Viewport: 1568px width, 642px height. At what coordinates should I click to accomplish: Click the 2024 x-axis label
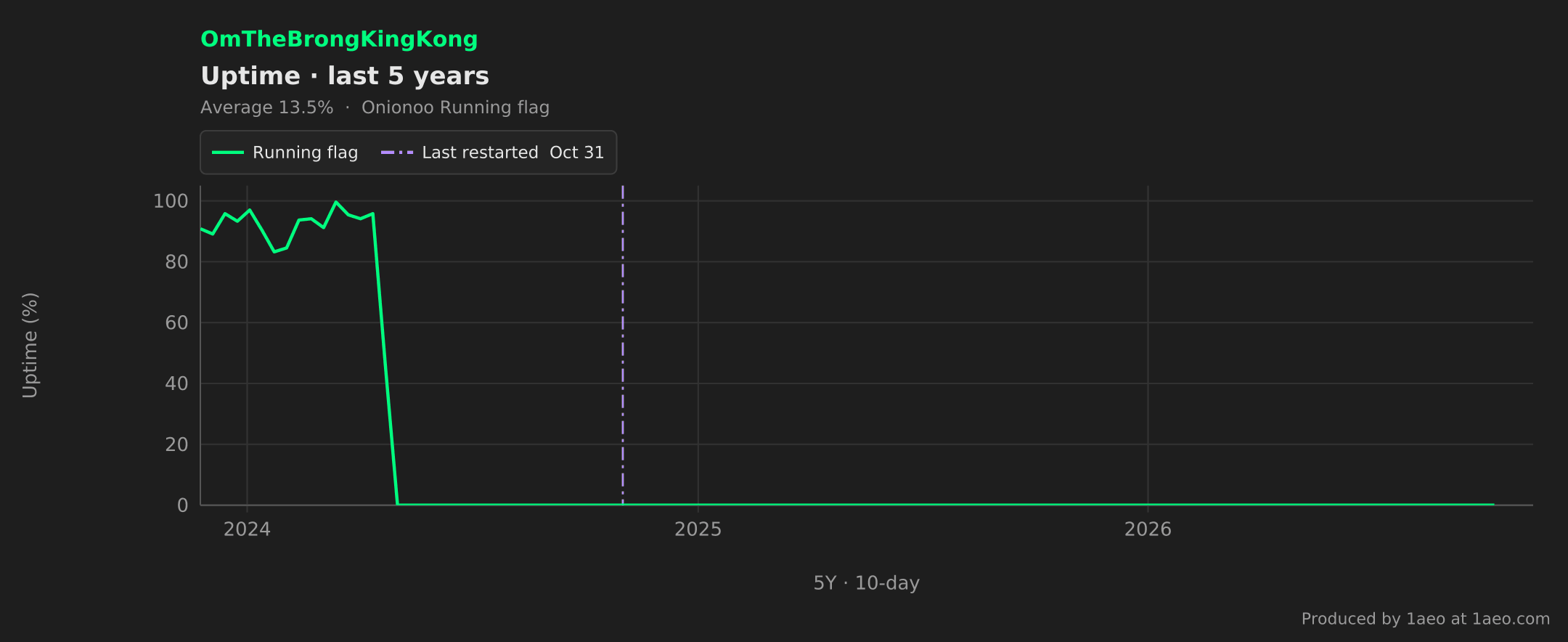tap(247, 529)
